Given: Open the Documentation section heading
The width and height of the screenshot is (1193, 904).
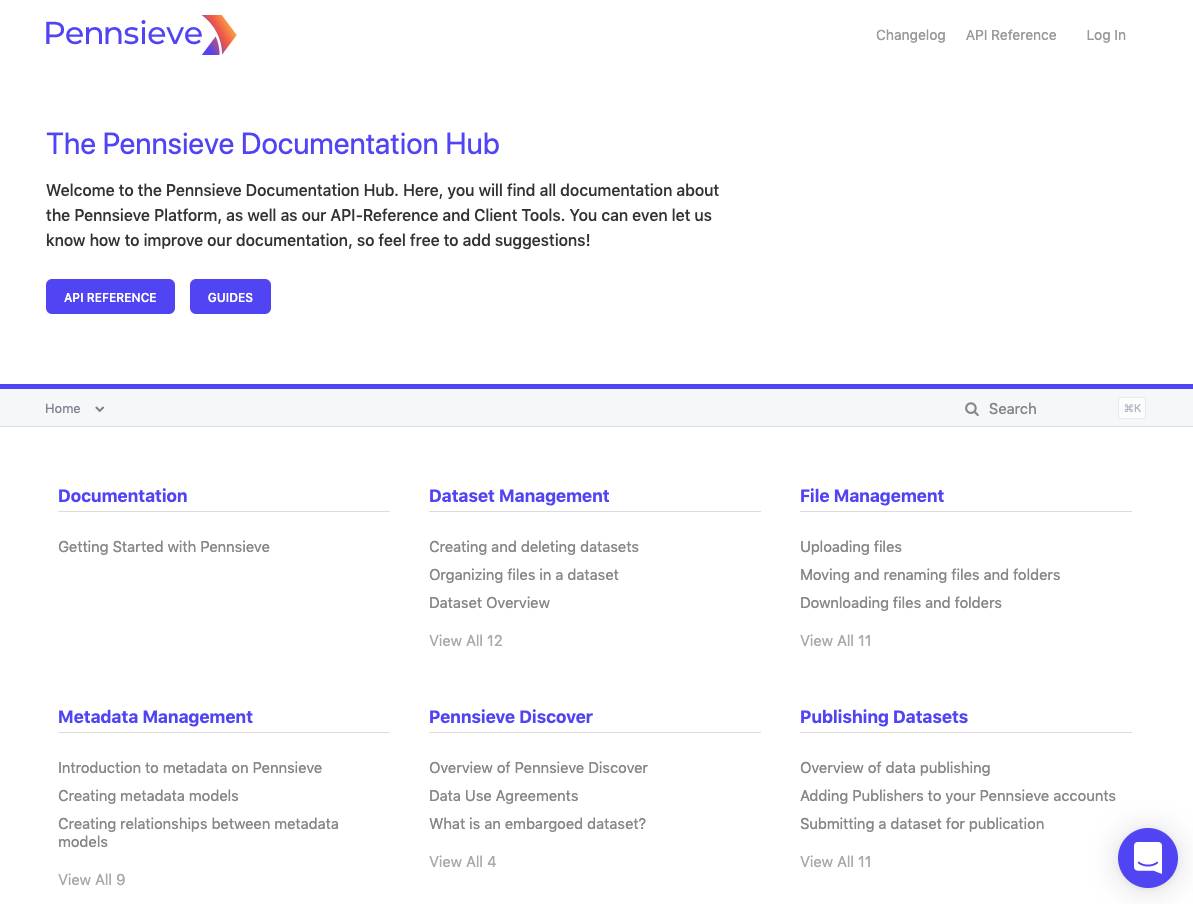Looking at the screenshot, I should 122,496.
